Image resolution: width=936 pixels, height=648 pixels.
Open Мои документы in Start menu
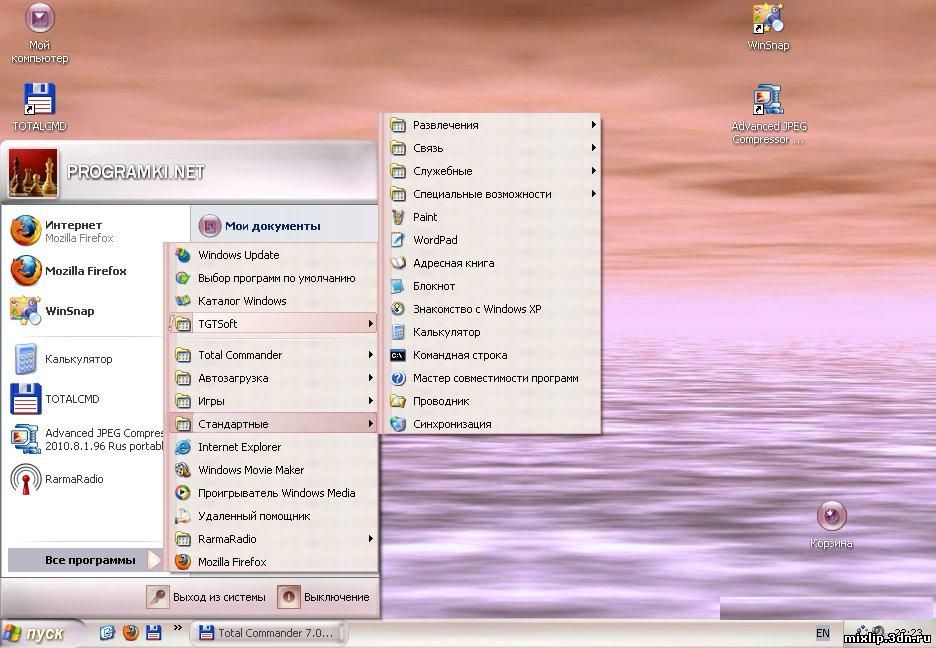pyautogui.click(x=284, y=226)
